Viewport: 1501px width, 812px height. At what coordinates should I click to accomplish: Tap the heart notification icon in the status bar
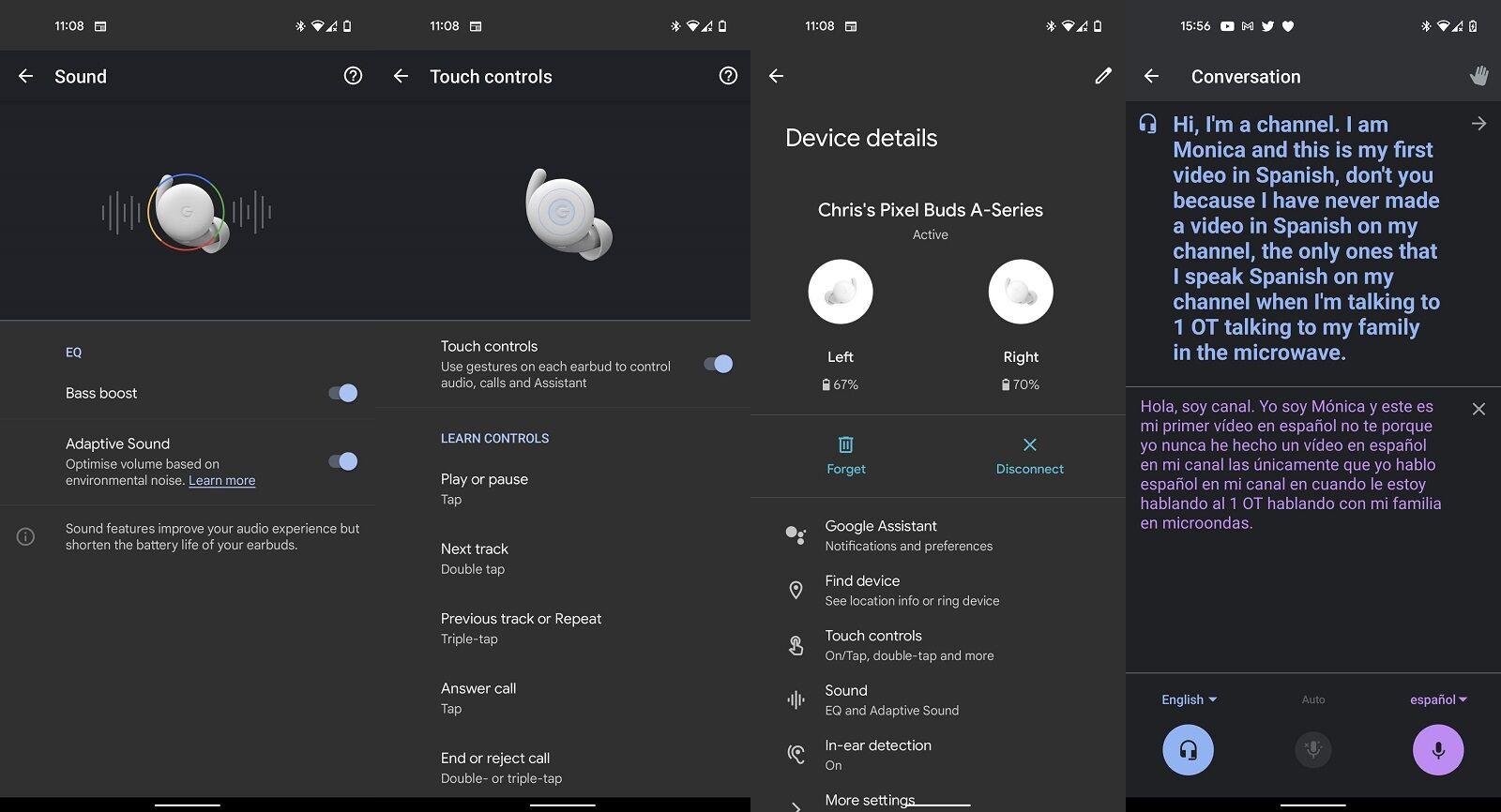tap(1288, 26)
